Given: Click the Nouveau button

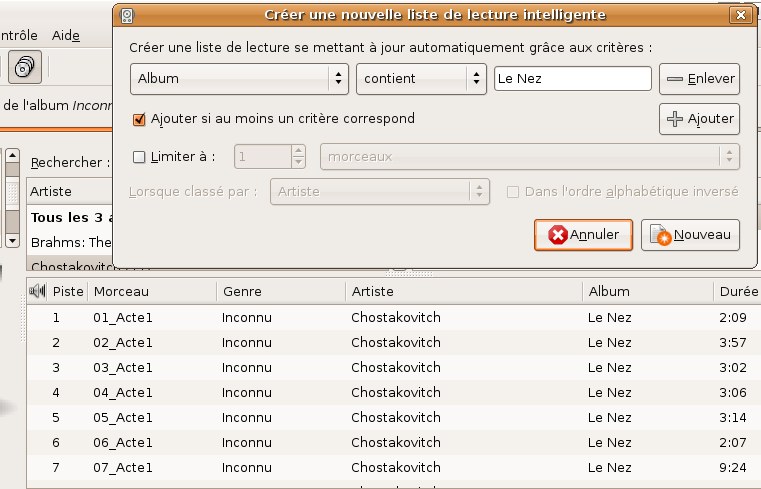Looking at the screenshot, I should click(x=690, y=235).
